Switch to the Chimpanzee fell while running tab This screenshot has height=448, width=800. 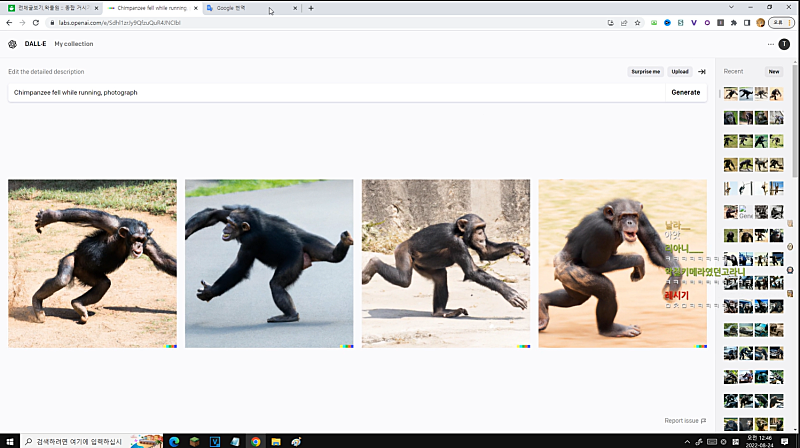point(152,8)
